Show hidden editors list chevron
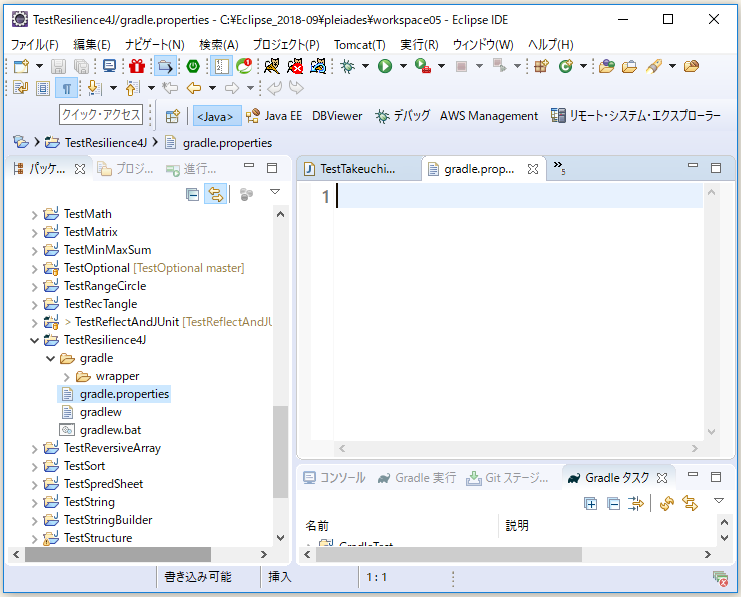 tap(559, 168)
